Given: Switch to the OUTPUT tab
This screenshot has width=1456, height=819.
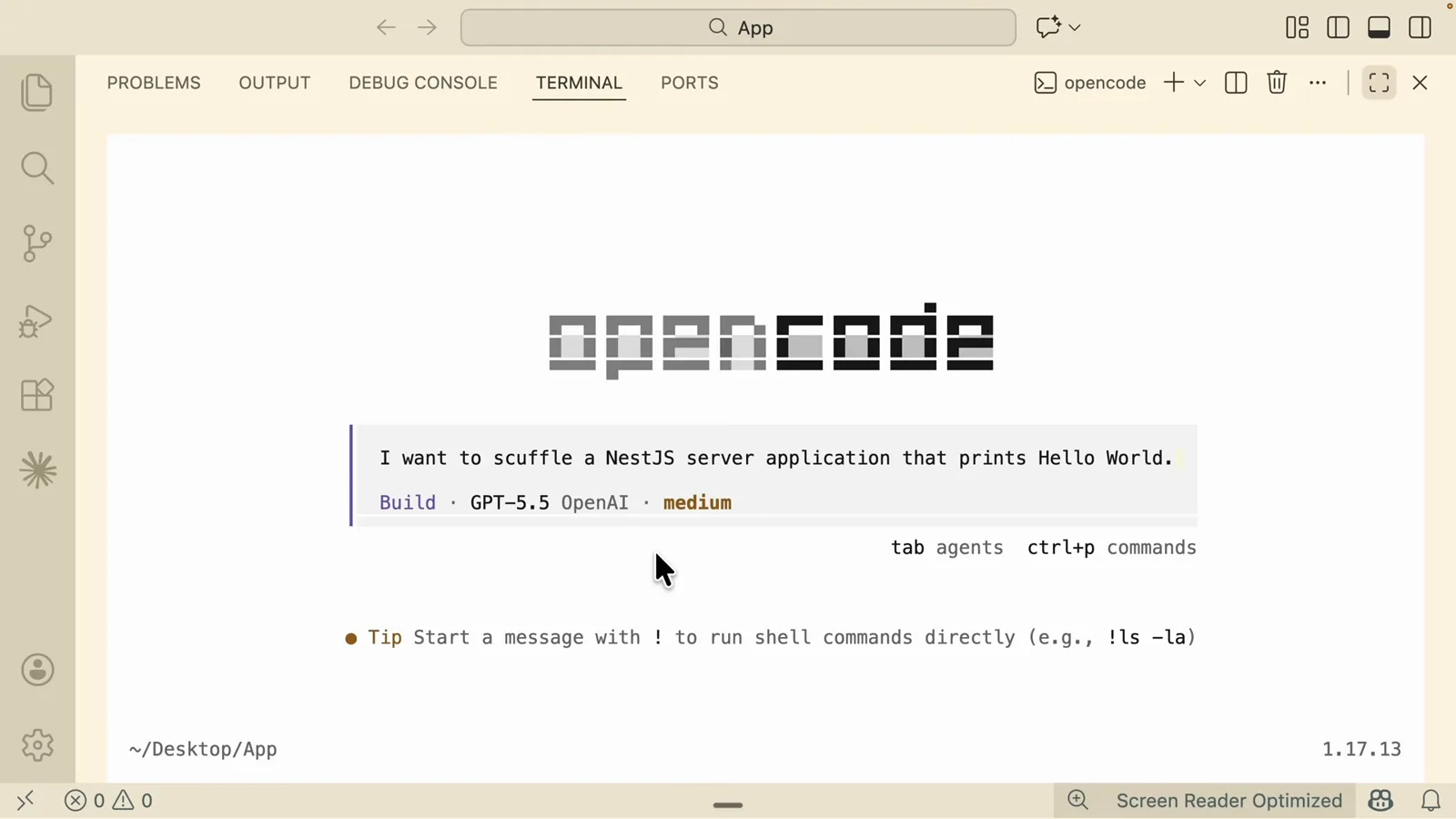Looking at the screenshot, I should pos(275,83).
